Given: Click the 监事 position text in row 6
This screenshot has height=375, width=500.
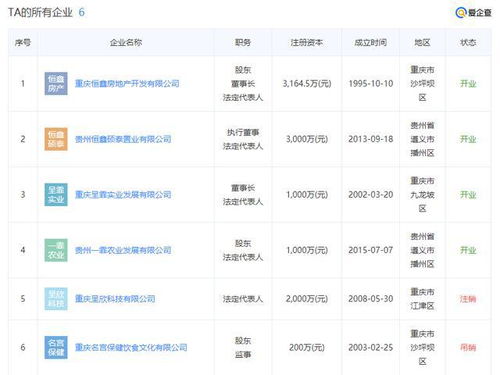Looking at the screenshot, I should 243,354.
